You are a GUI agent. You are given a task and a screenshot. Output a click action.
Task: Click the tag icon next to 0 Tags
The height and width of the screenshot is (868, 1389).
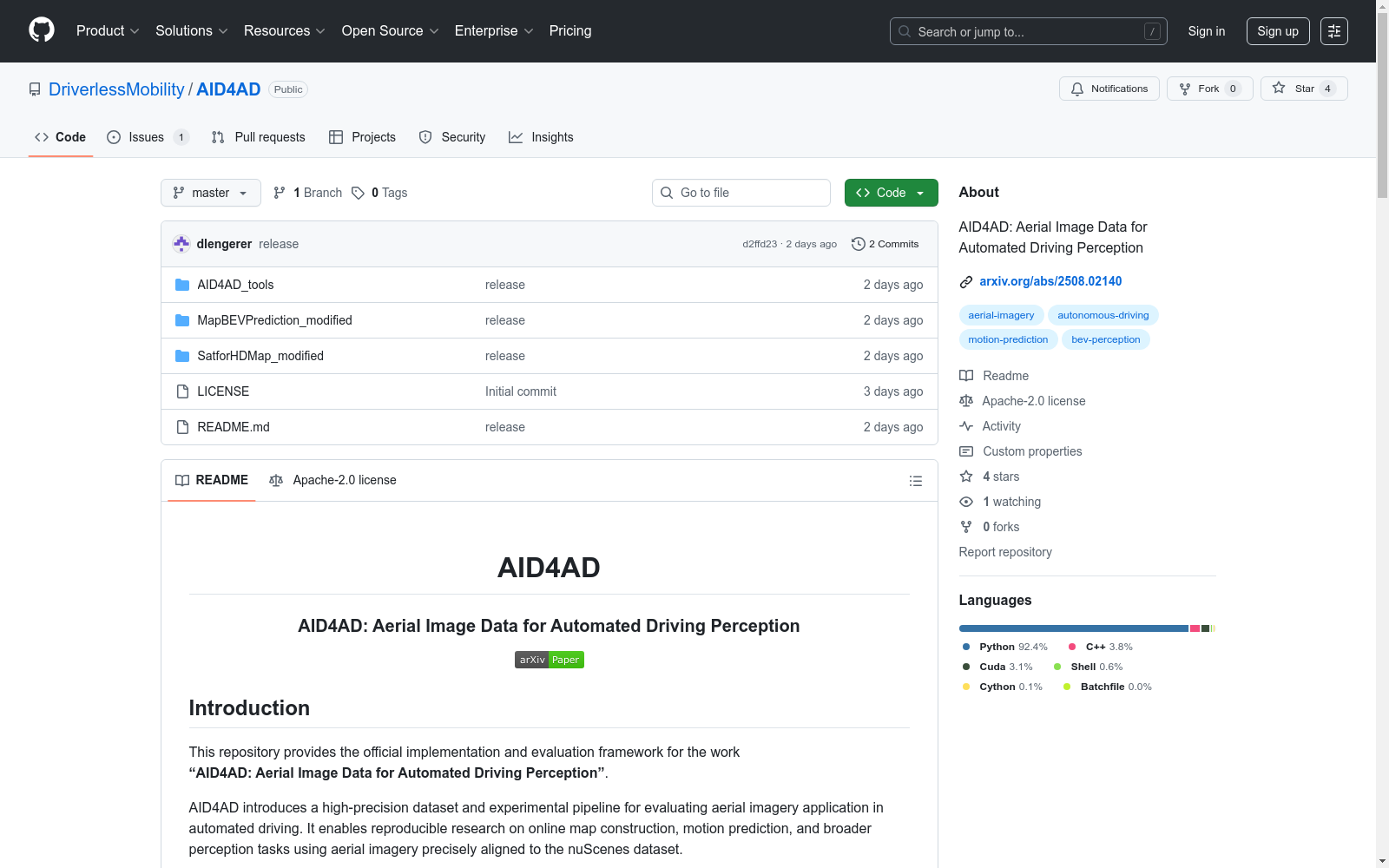pos(358,193)
